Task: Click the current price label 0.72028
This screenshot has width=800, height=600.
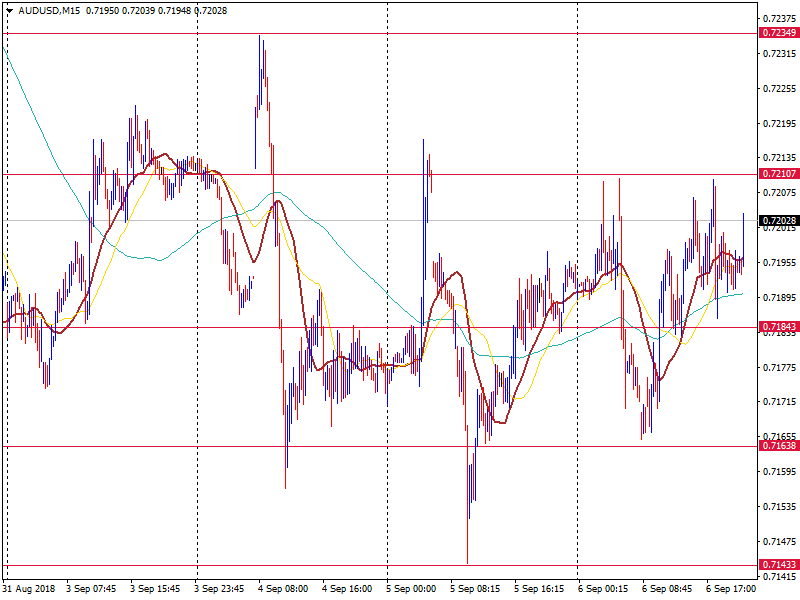Action: 778,220
